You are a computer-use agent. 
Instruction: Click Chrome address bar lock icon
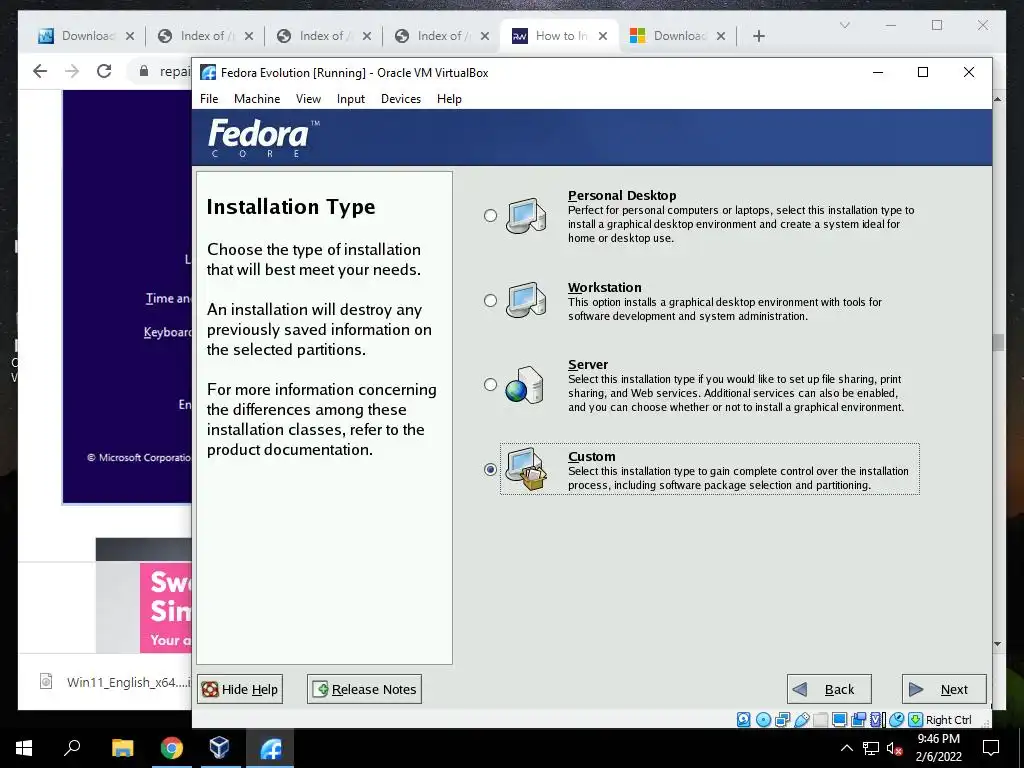[x=144, y=71]
